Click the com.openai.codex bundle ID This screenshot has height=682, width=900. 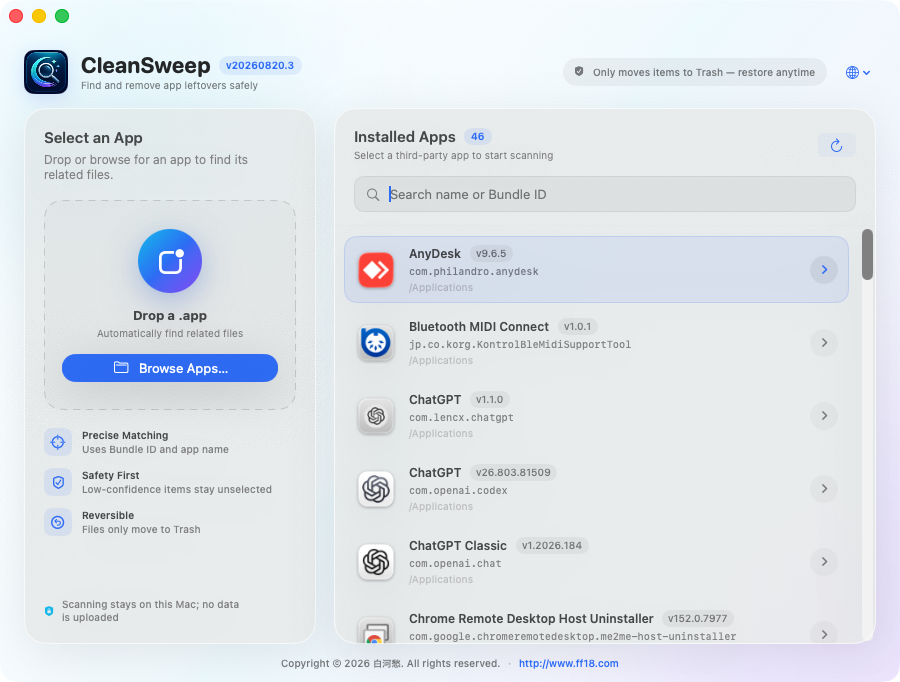coord(458,490)
